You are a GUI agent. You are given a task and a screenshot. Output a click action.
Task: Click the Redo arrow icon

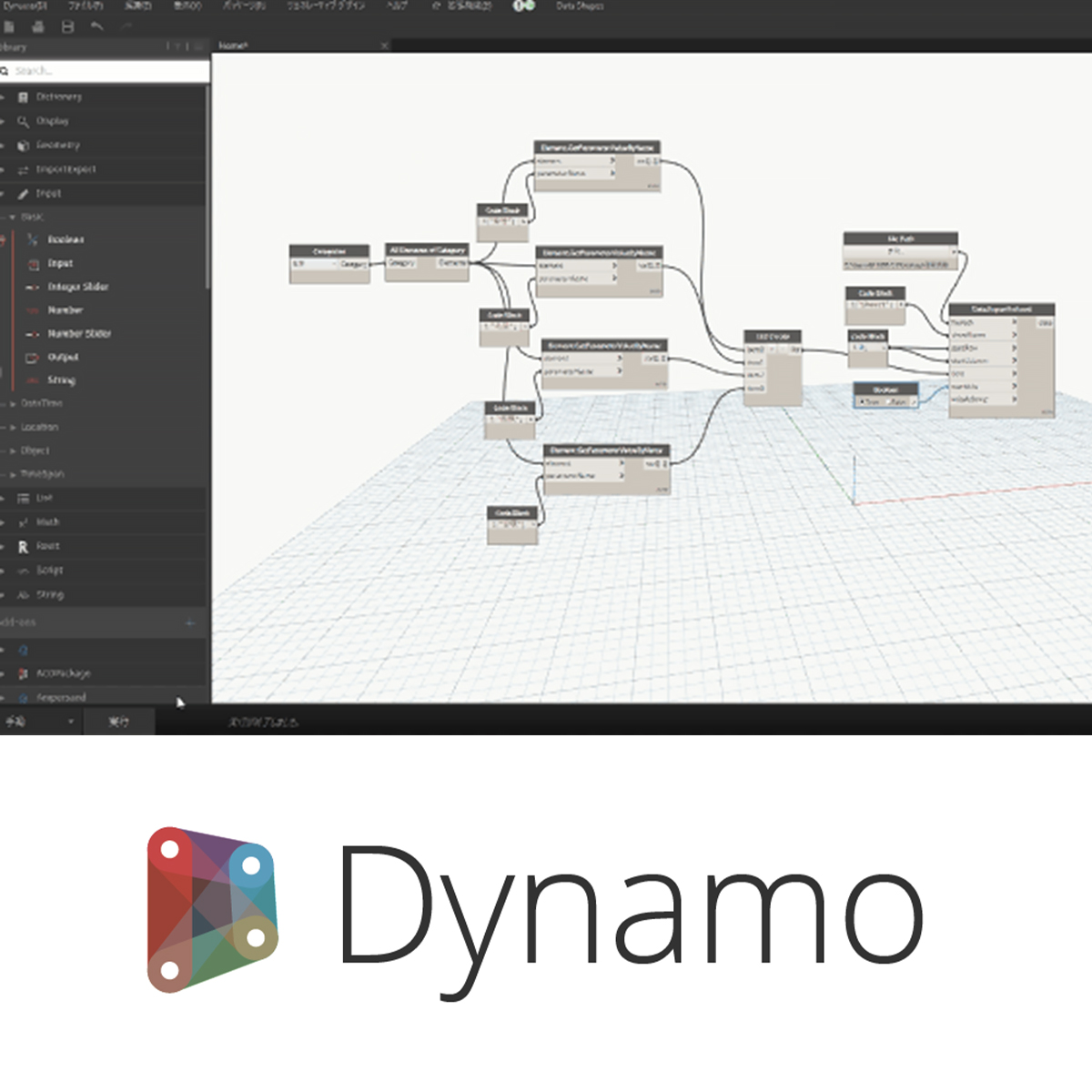[x=126, y=27]
